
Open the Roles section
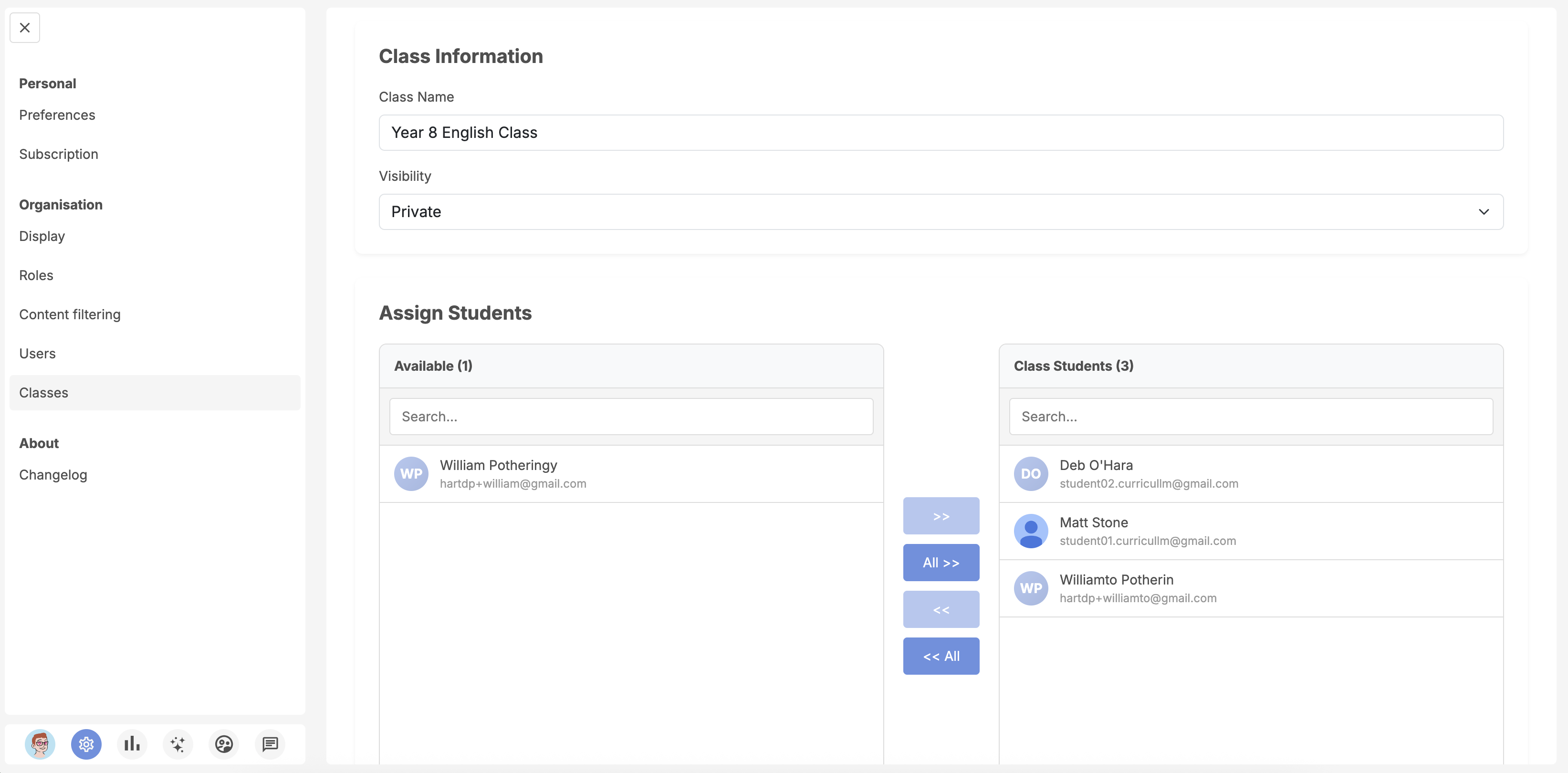36,275
